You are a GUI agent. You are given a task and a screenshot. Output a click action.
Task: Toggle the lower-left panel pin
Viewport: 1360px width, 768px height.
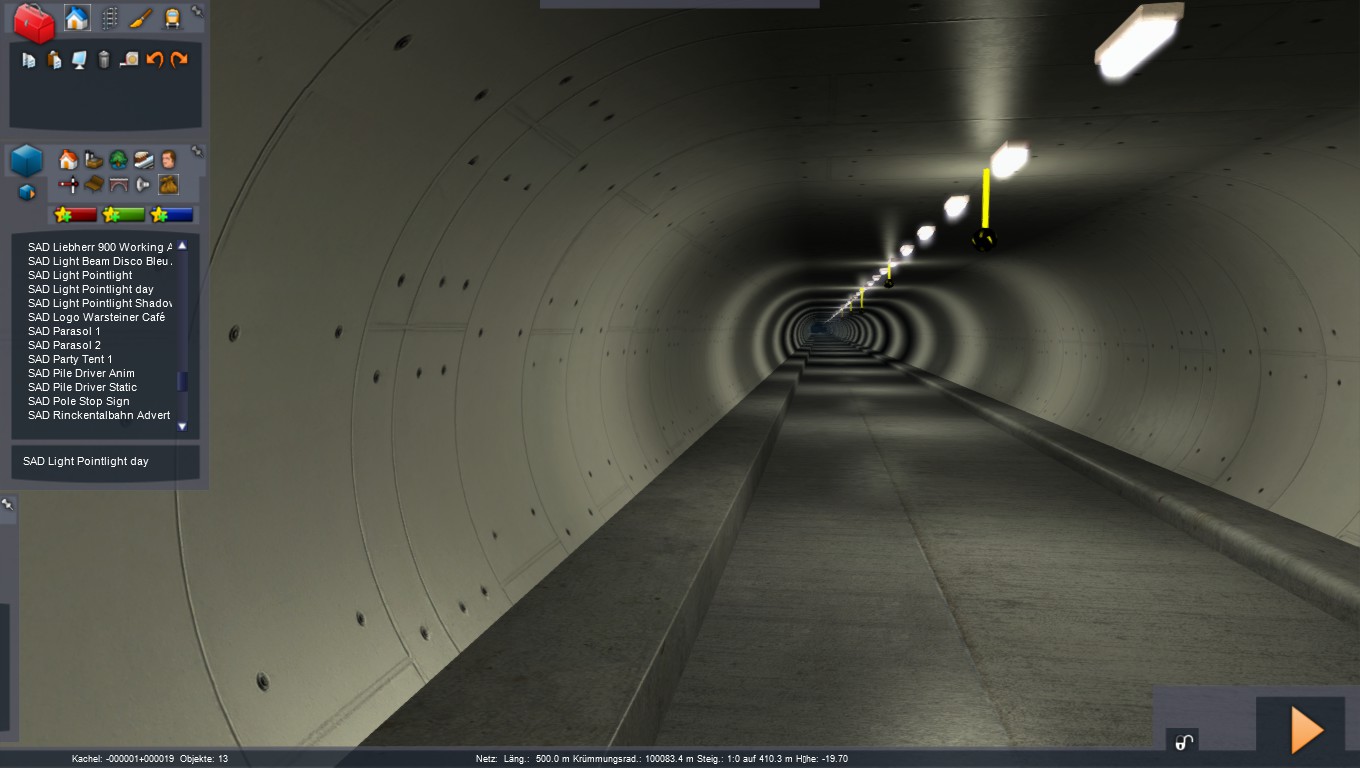point(6,504)
